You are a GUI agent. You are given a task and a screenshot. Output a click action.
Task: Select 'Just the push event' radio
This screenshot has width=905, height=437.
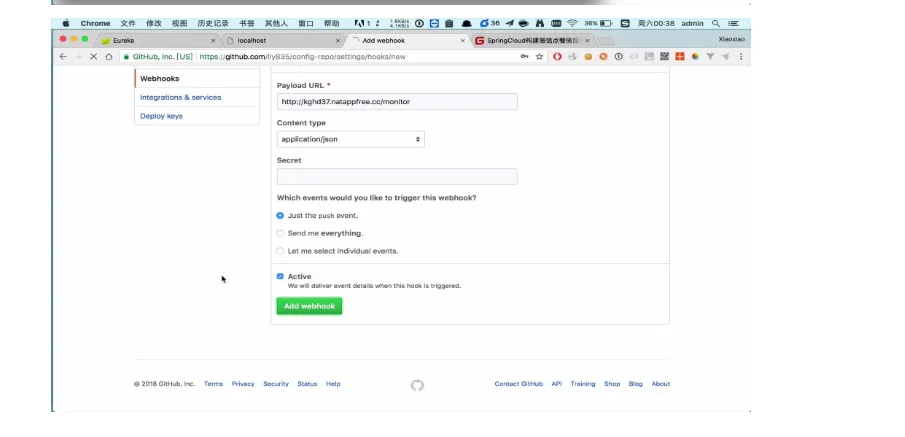coord(280,215)
